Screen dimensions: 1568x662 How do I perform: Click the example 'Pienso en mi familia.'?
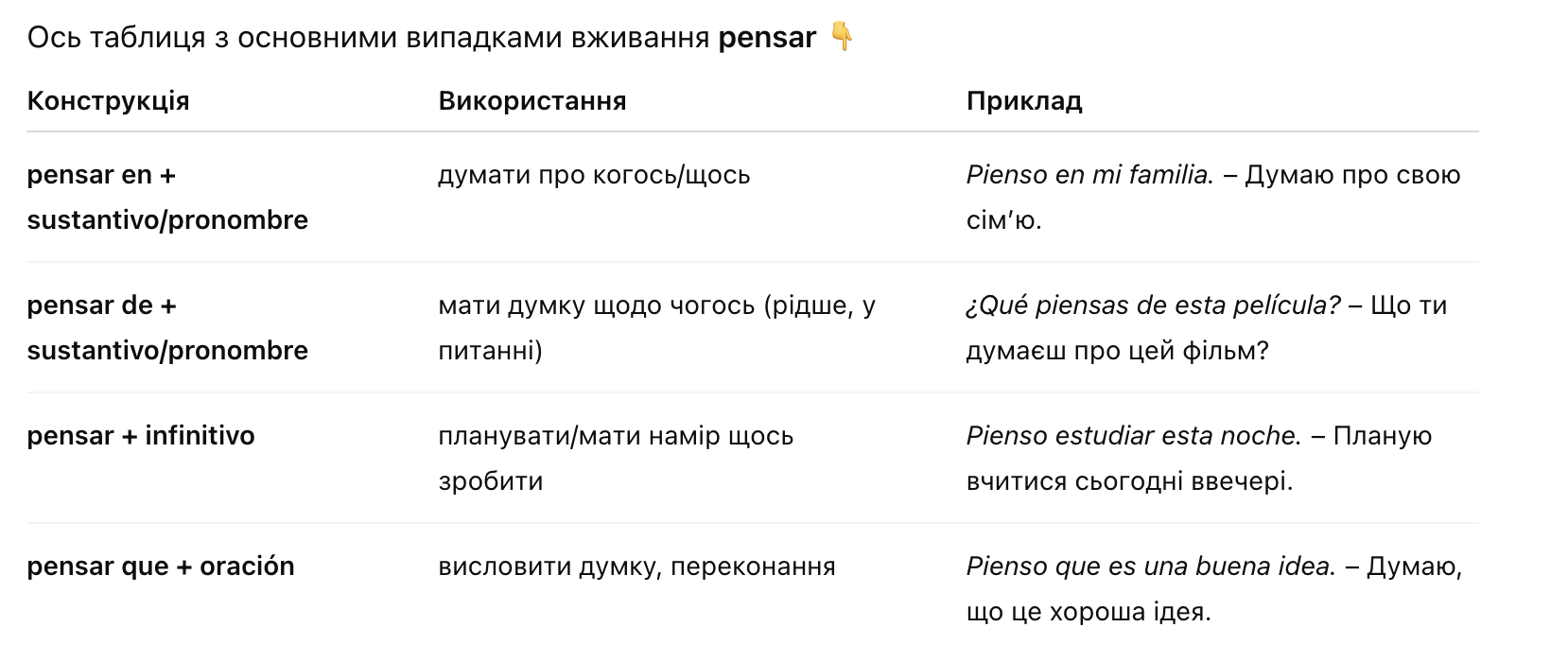(x=1089, y=175)
